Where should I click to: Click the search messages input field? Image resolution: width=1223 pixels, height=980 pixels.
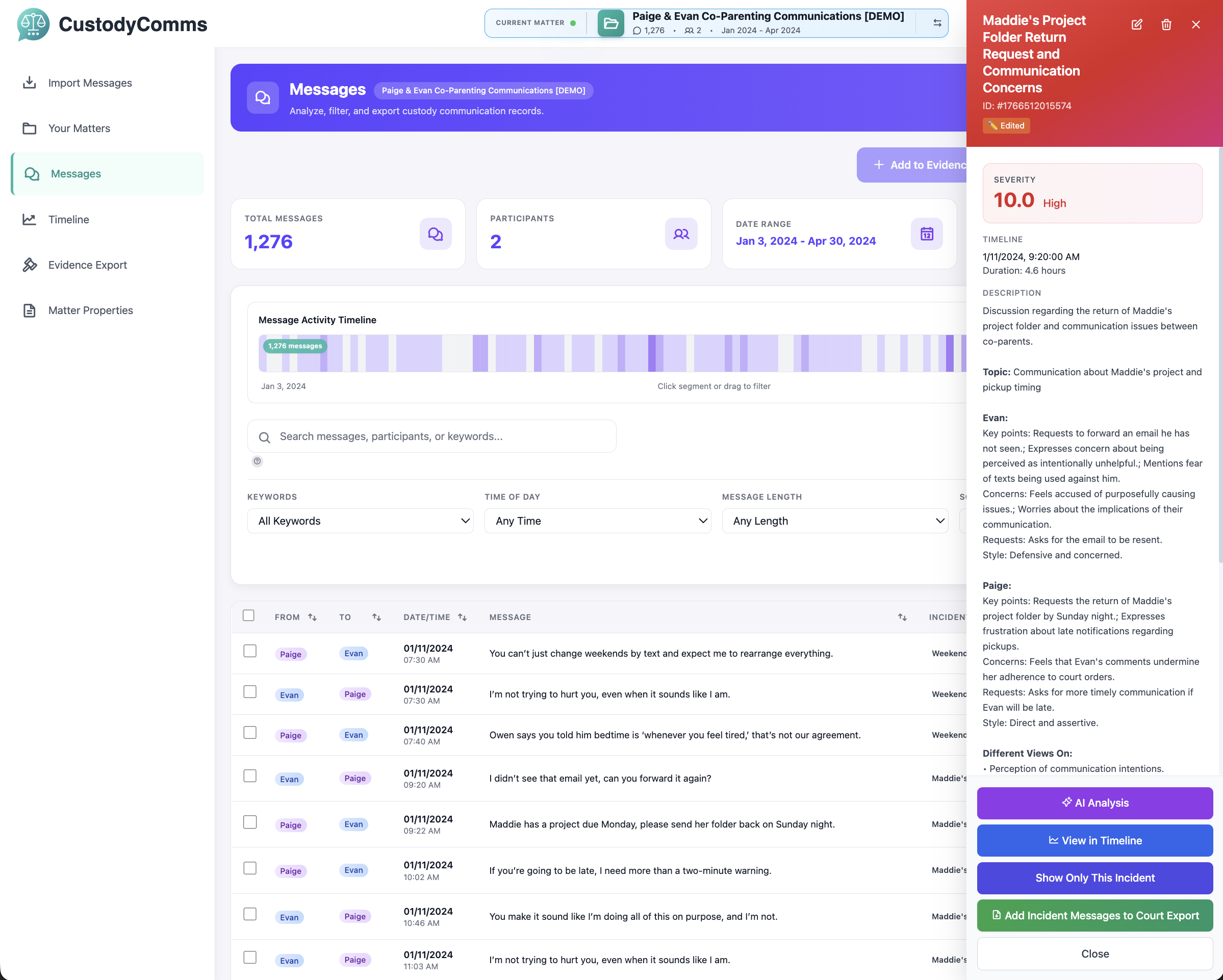(x=431, y=436)
